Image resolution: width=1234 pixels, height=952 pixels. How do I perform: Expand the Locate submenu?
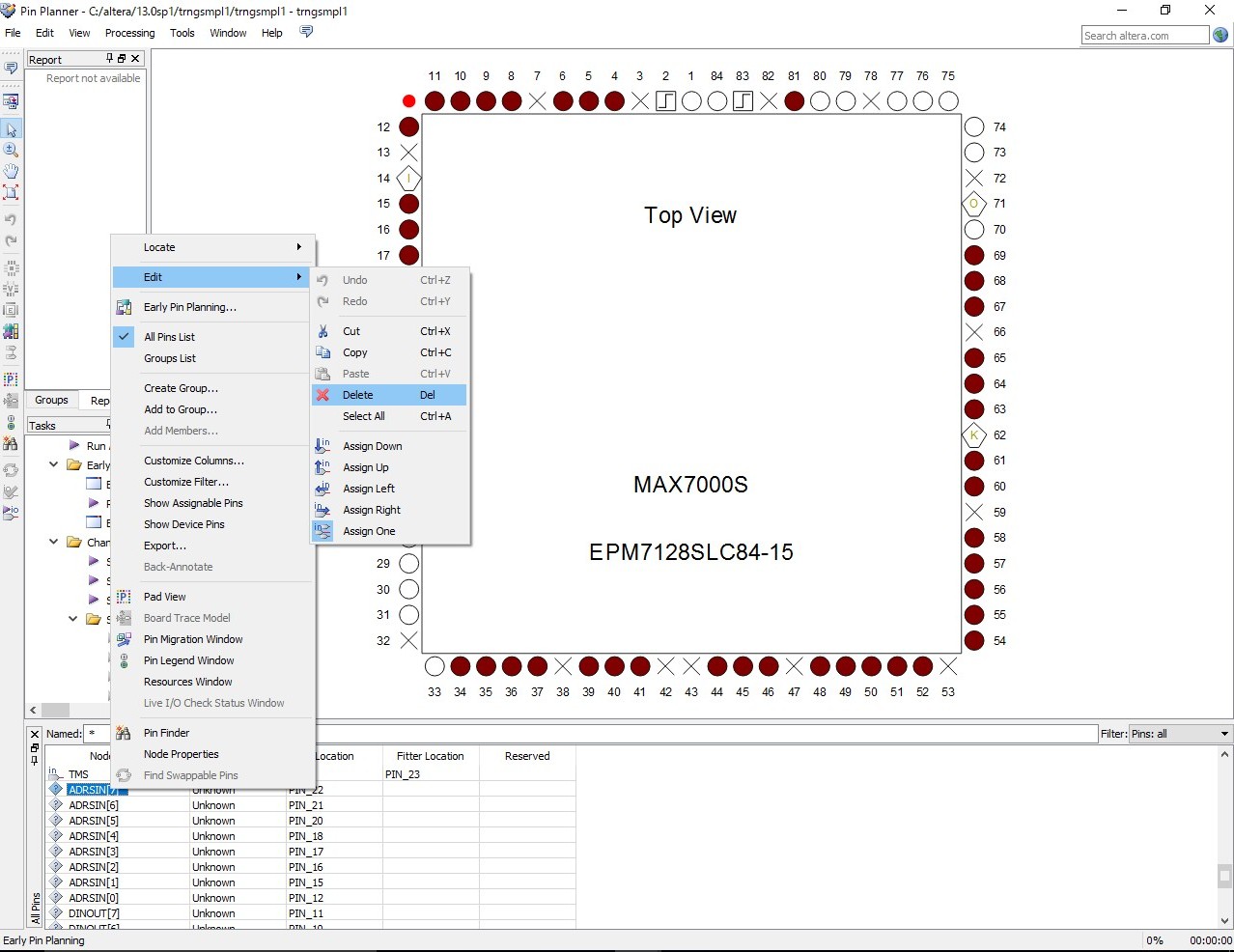click(213, 247)
